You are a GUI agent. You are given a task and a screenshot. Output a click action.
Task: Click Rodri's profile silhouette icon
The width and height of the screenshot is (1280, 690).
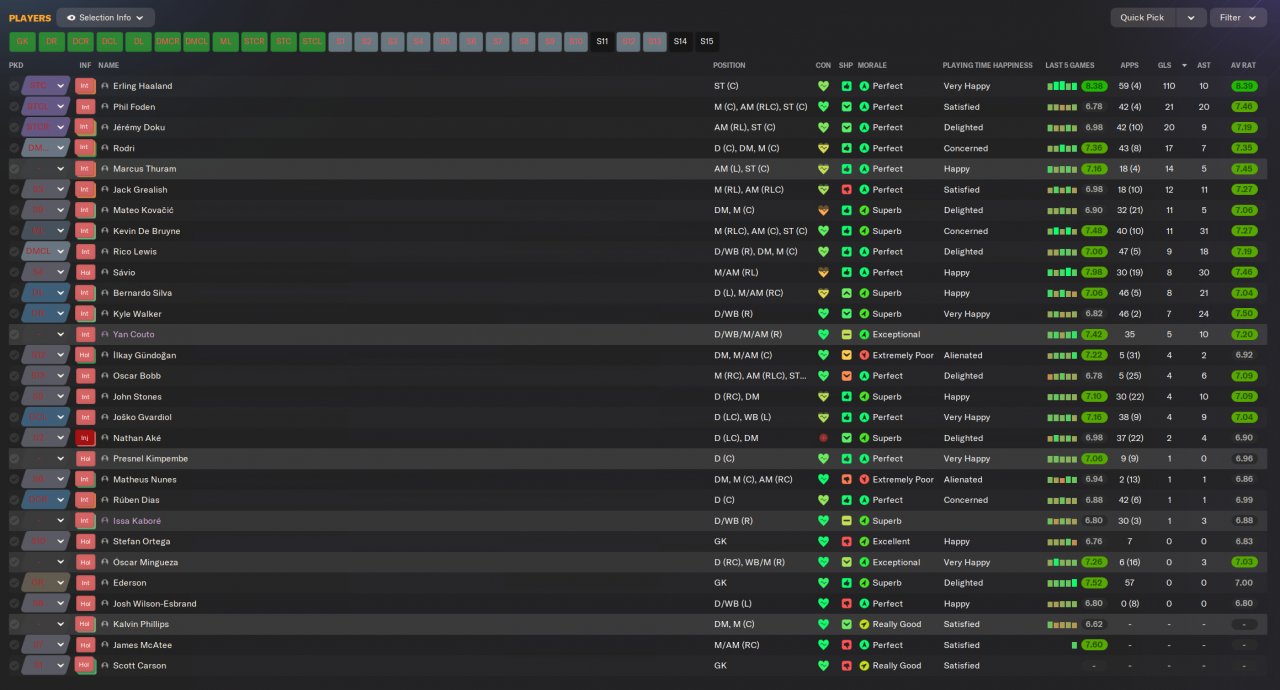click(x=105, y=148)
